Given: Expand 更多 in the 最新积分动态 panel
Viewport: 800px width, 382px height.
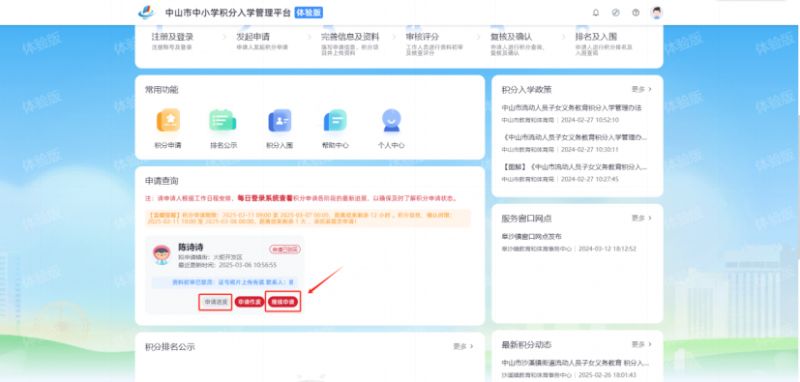Looking at the screenshot, I should (641, 344).
